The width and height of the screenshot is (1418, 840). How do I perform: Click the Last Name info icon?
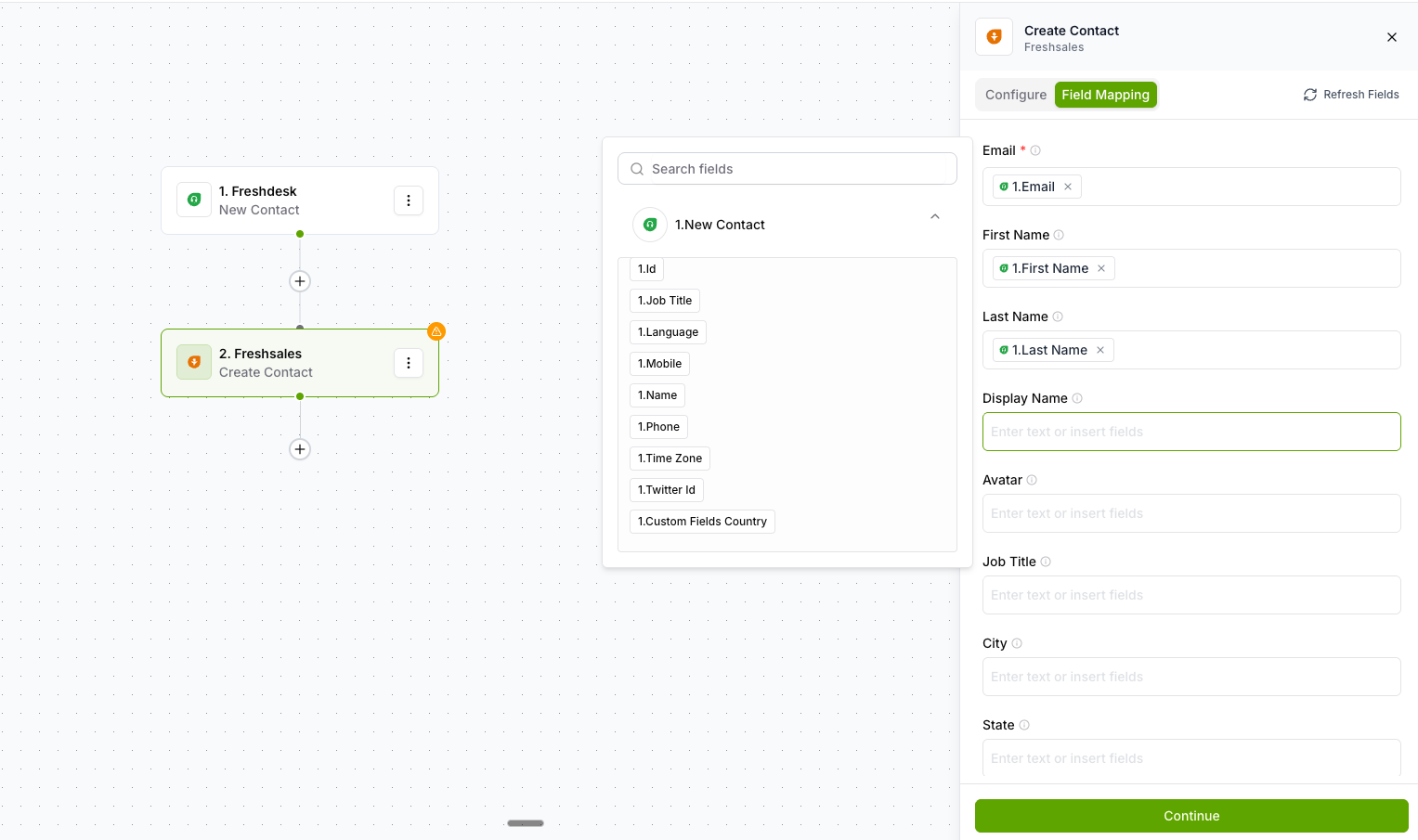pos(1058,317)
